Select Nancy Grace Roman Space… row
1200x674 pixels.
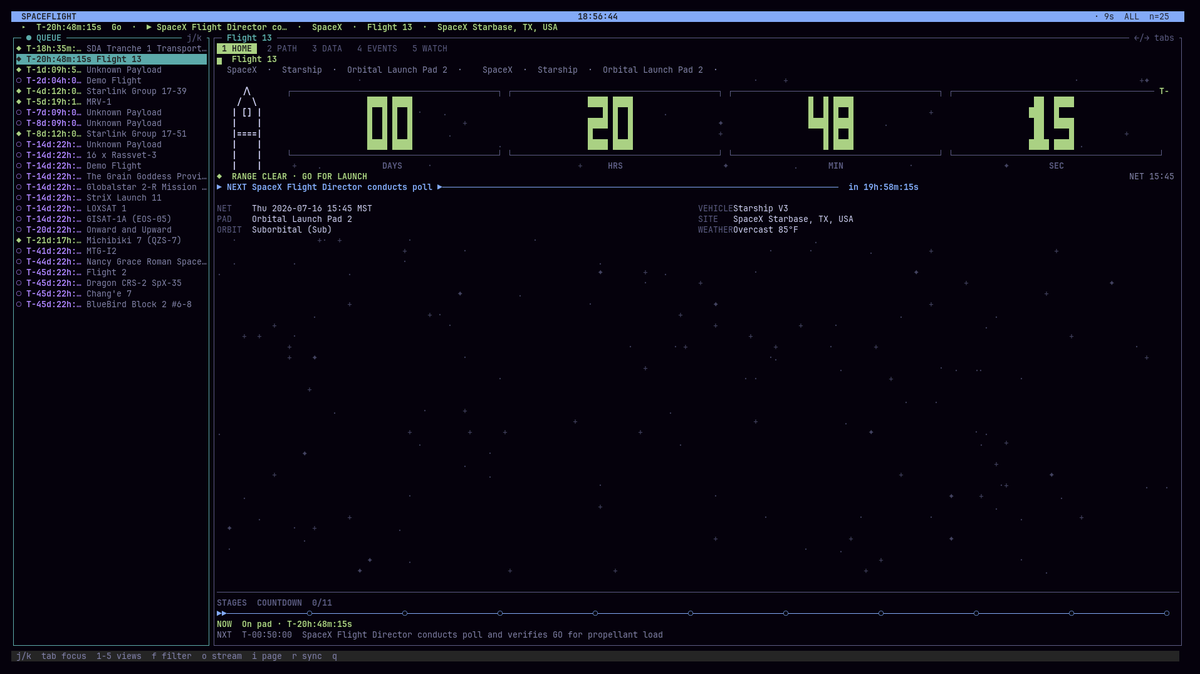(x=111, y=262)
